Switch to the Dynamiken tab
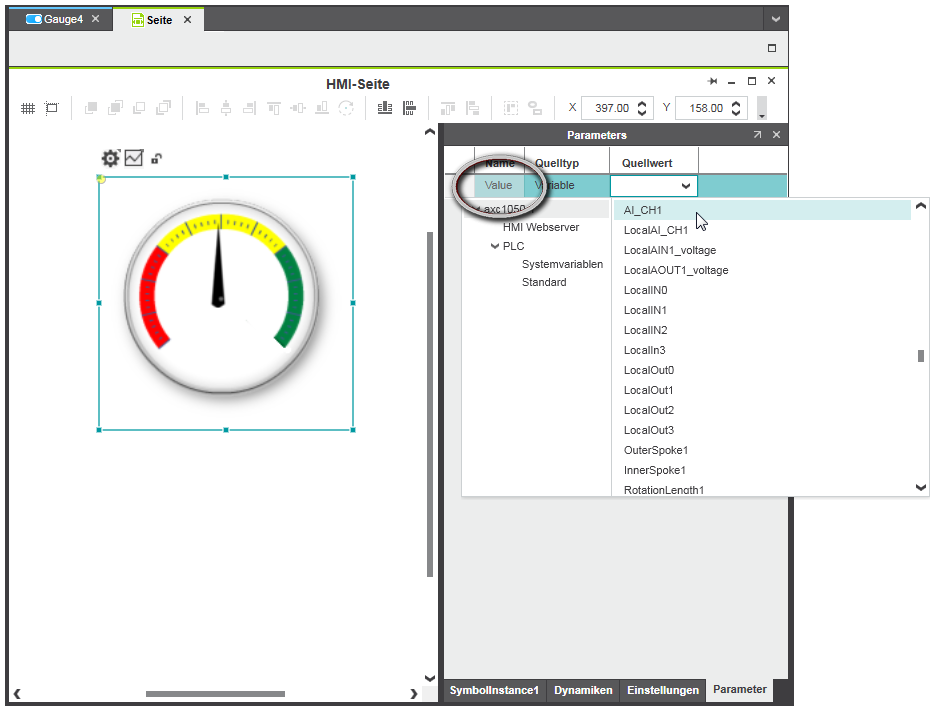The width and height of the screenshot is (935, 711). pyautogui.click(x=582, y=690)
